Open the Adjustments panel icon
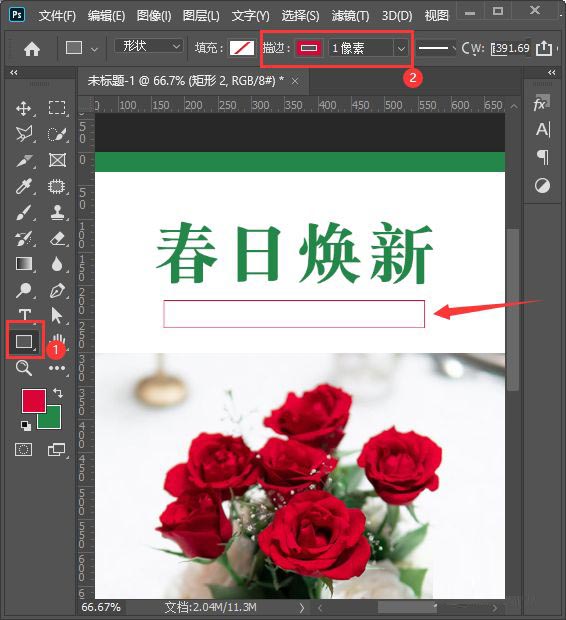This screenshot has height=620, width=566. coord(542,185)
